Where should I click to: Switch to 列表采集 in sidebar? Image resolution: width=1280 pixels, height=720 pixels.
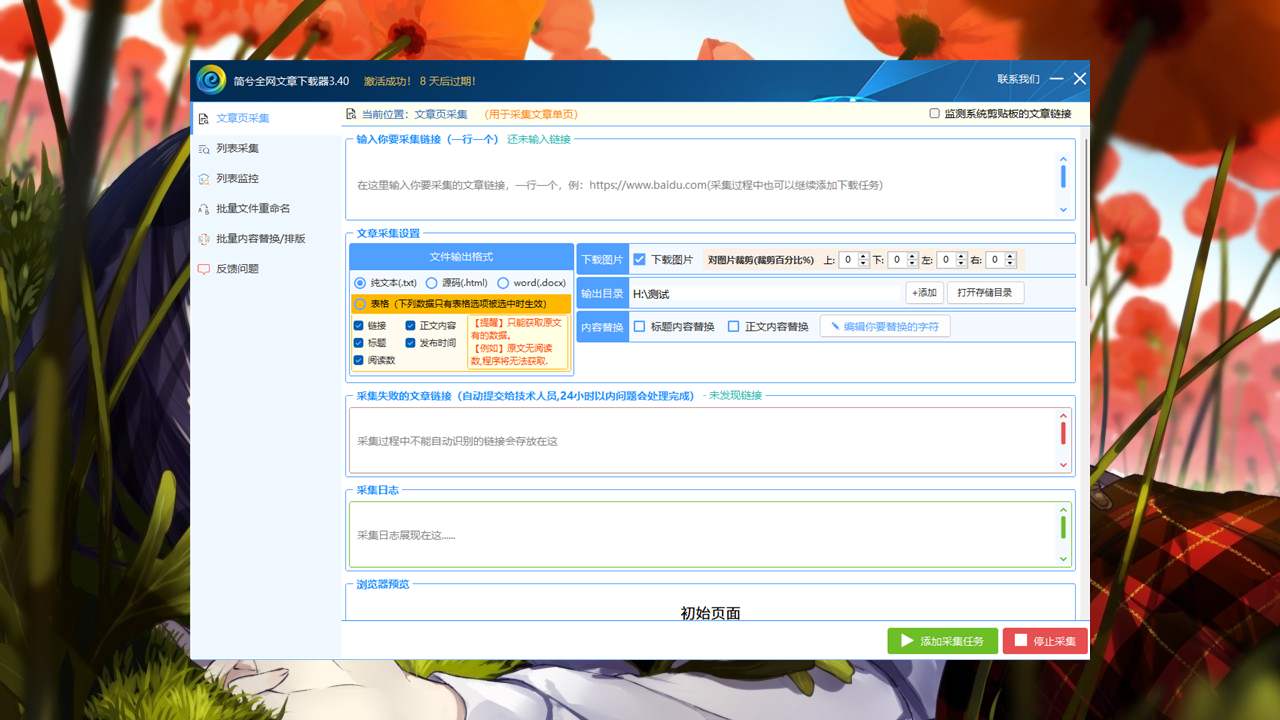click(x=265, y=148)
